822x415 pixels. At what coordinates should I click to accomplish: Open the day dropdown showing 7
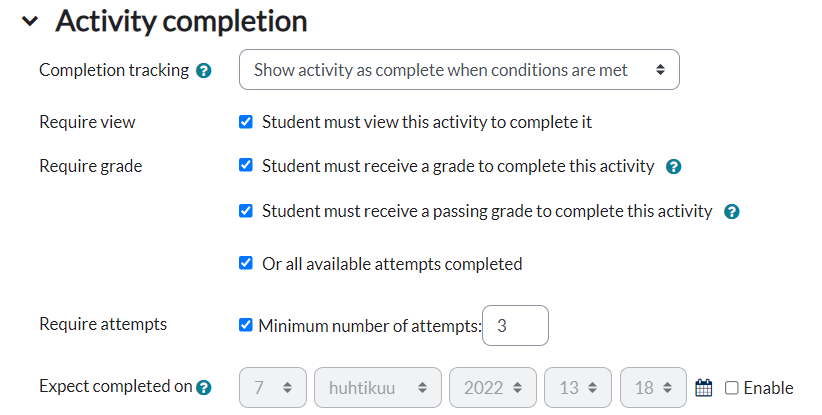(272, 387)
